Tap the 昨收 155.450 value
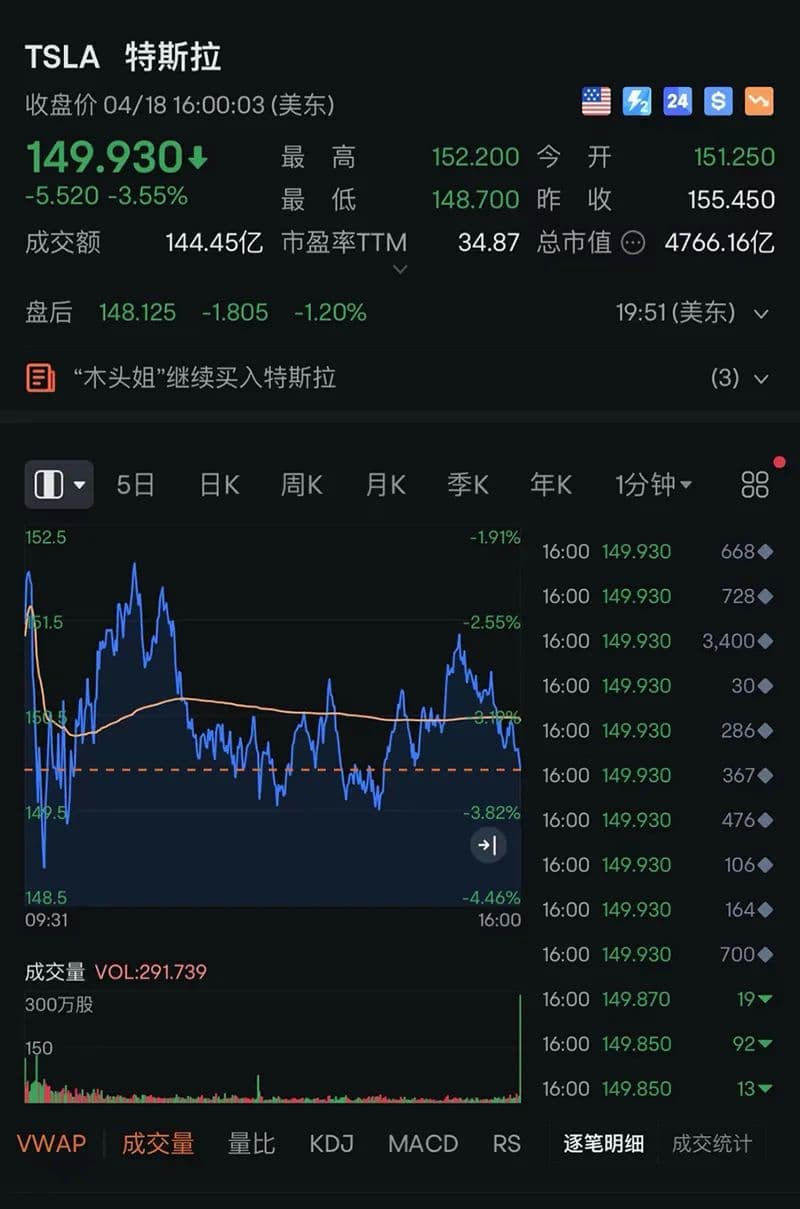The height and width of the screenshot is (1209, 800). [731, 200]
